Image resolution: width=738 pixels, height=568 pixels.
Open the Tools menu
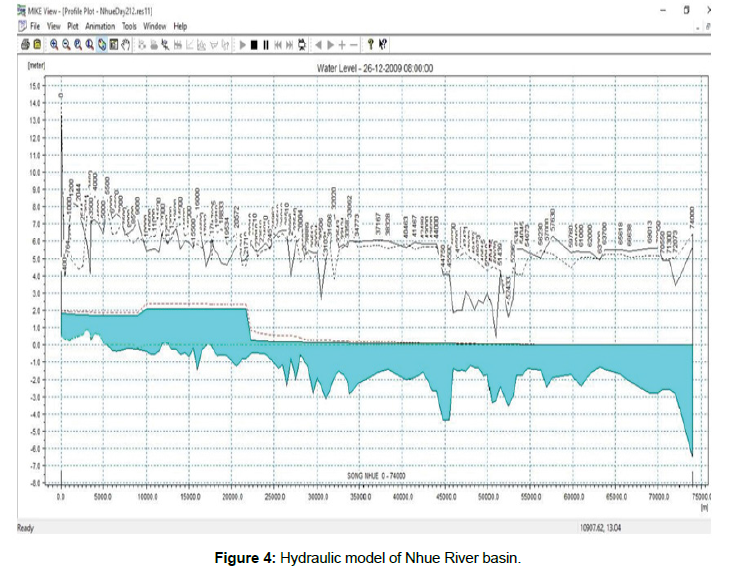(x=130, y=26)
